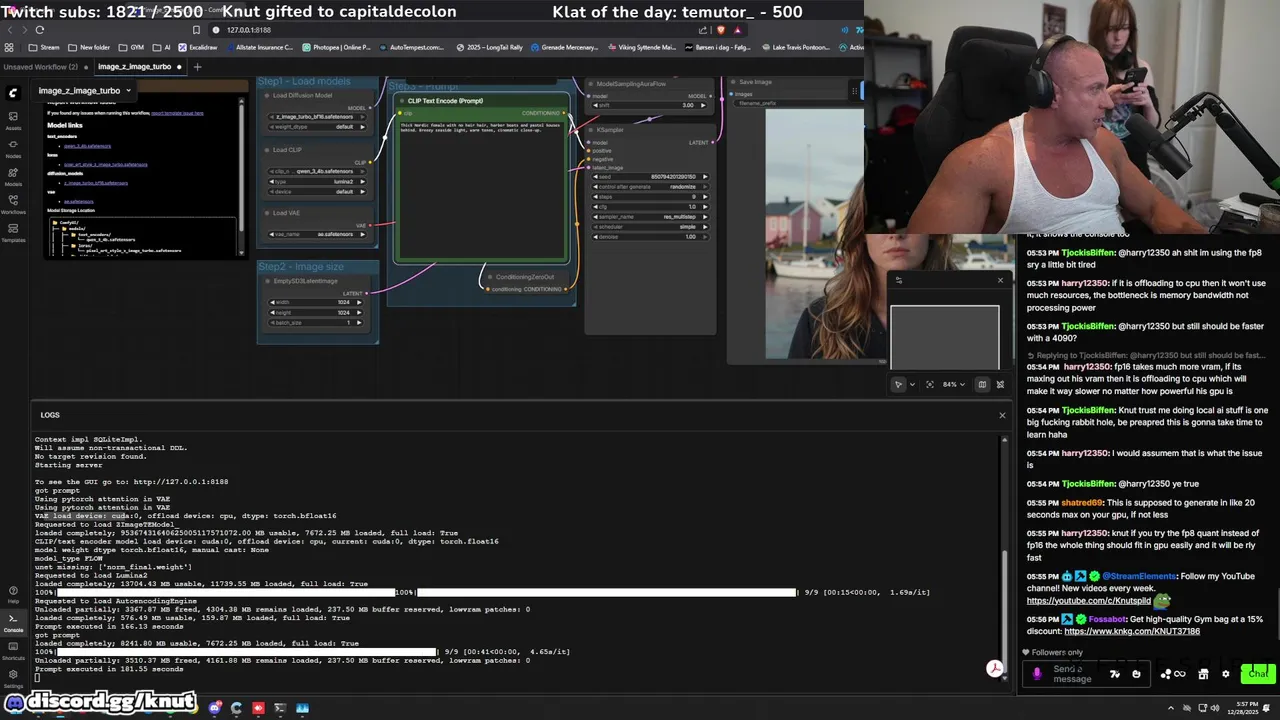Toggle Load VAE node collapse dot
Viewport: 1280px width, 720px height.
[267, 213]
